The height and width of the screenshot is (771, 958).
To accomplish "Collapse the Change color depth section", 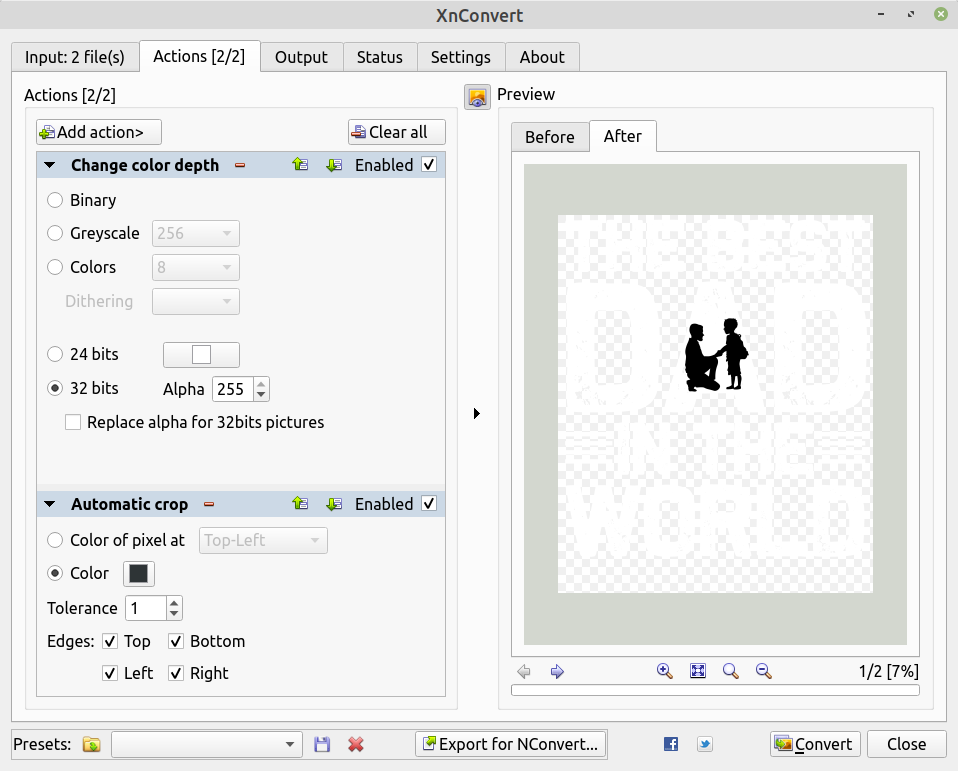I will tap(50, 165).
